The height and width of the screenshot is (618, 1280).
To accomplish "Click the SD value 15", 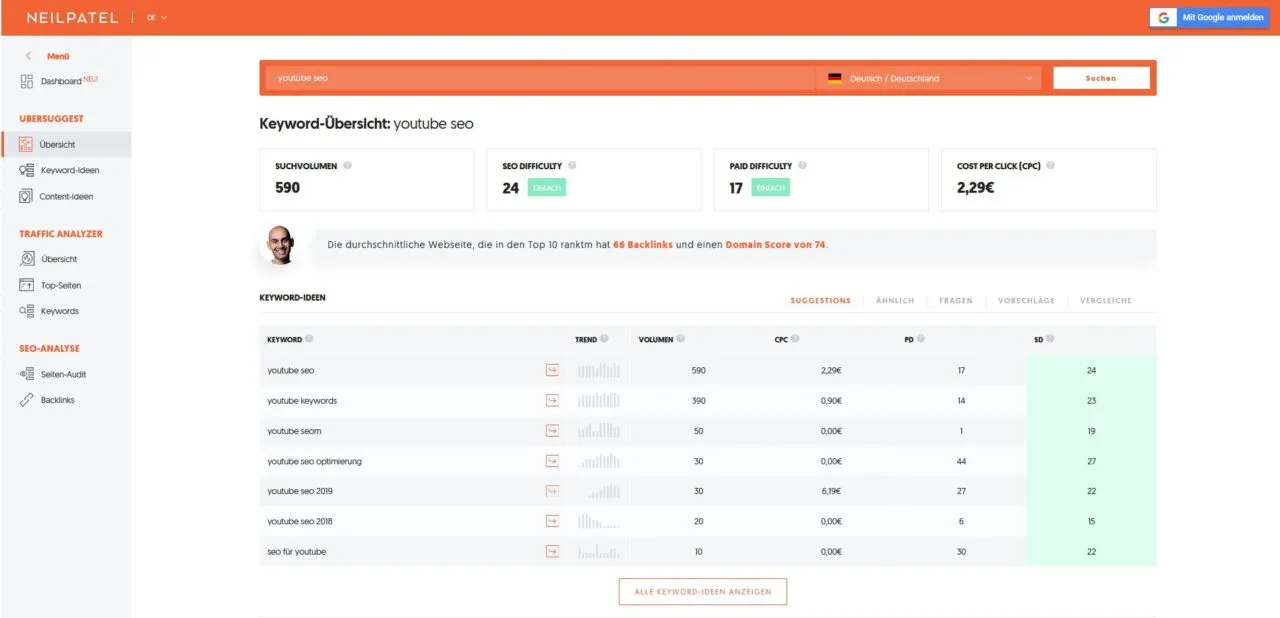I will point(1092,521).
